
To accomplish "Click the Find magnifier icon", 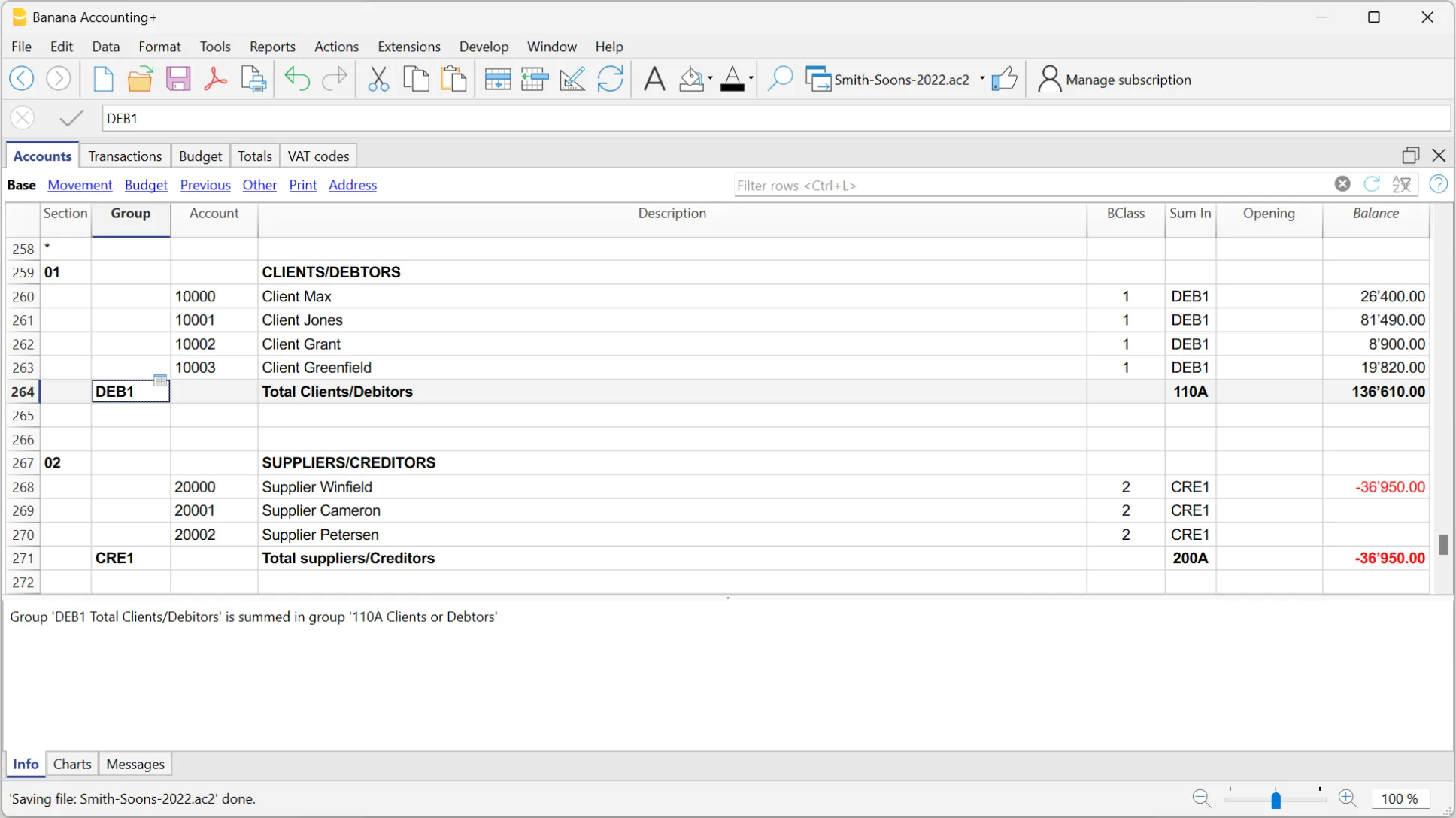I will click(780, 79).
